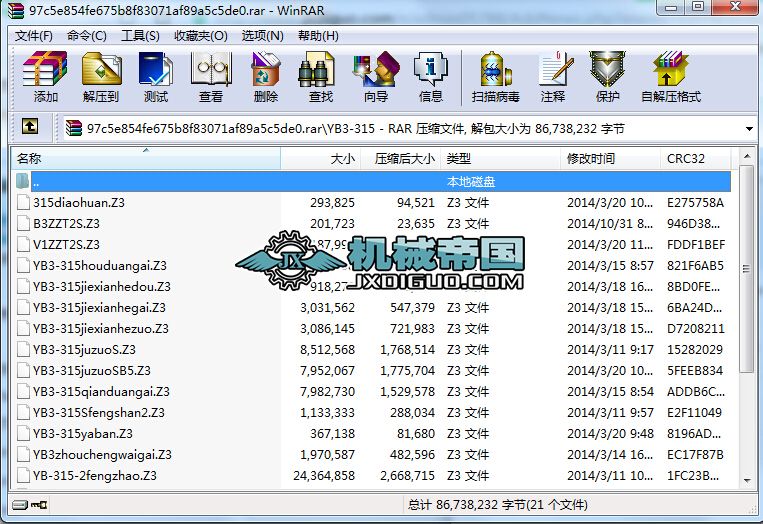763x524 pixels.
Task: Open the 命令(C) menu
Action: coord(87,36)
